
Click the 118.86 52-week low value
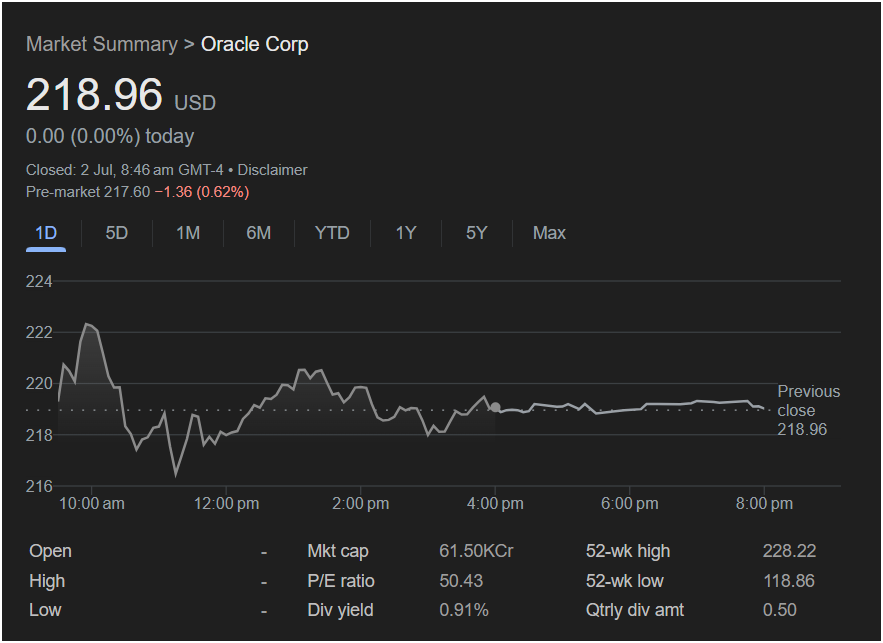[x=789, y=581]
